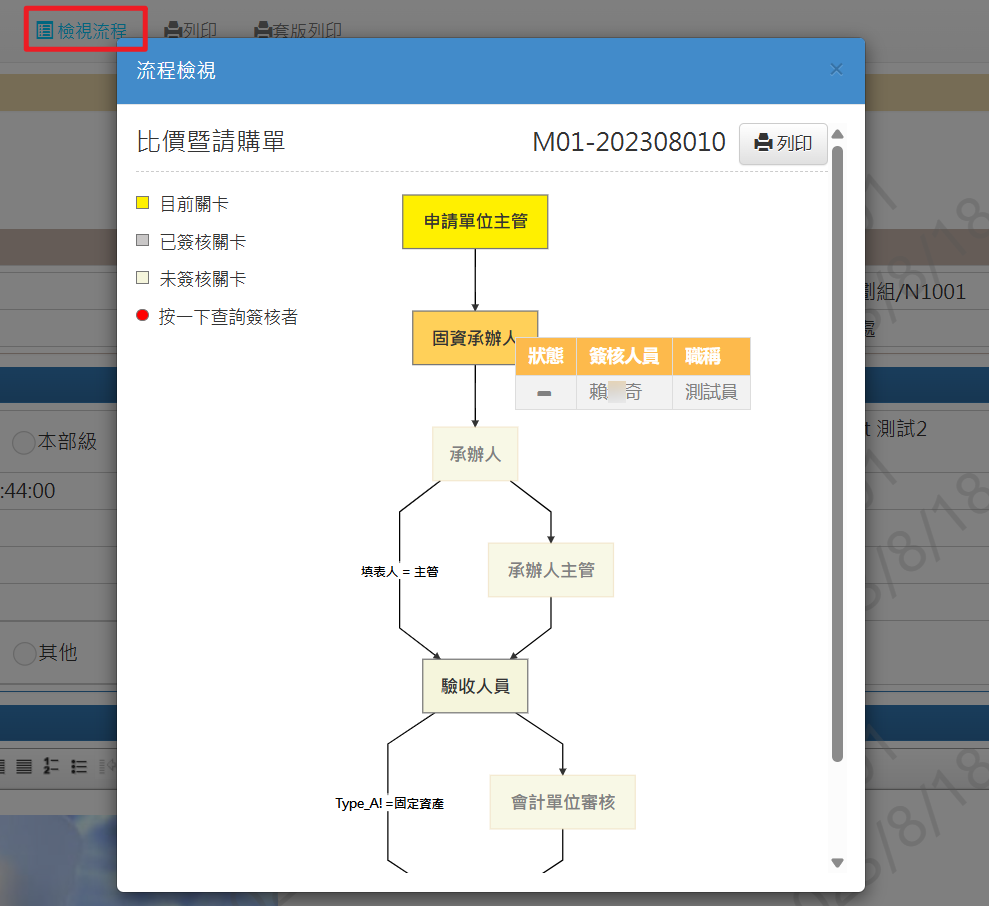The height and width of the screenshot is (906, 989).
Task: Click the 申請單位主管 flow node
Action: click(x=475, y=222)
